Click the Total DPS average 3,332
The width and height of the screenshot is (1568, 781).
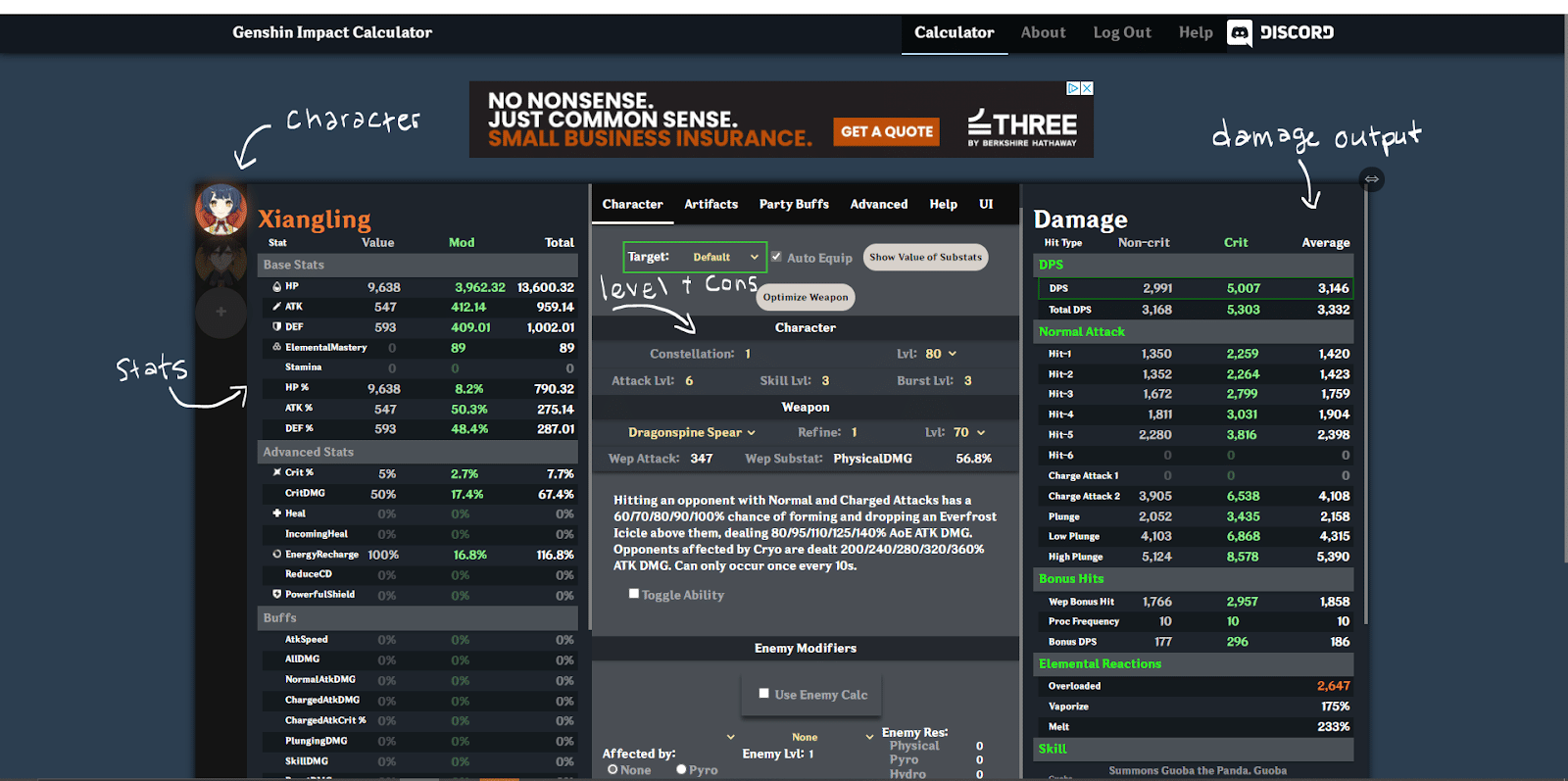(1333, 310)
